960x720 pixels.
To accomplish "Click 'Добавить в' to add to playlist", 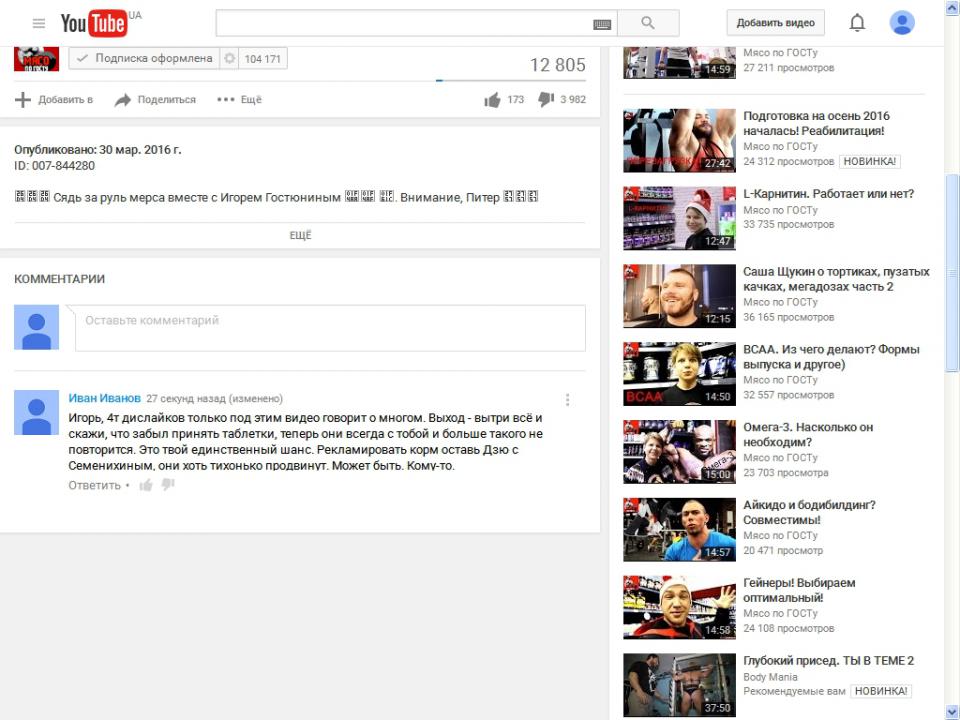I will [x=54, y=100].
